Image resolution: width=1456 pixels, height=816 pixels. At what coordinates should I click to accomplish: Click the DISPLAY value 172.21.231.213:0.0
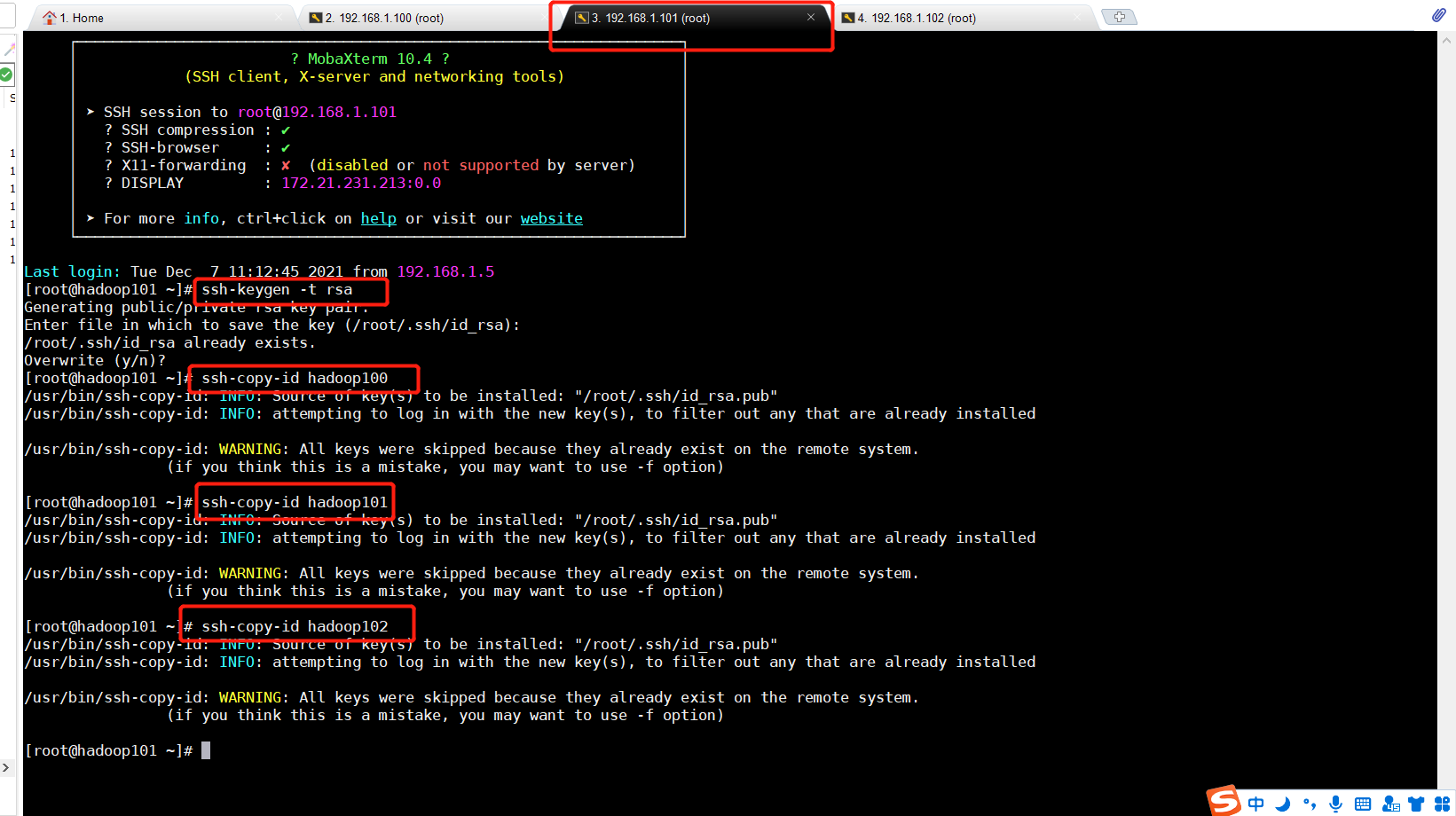(361, 183)
